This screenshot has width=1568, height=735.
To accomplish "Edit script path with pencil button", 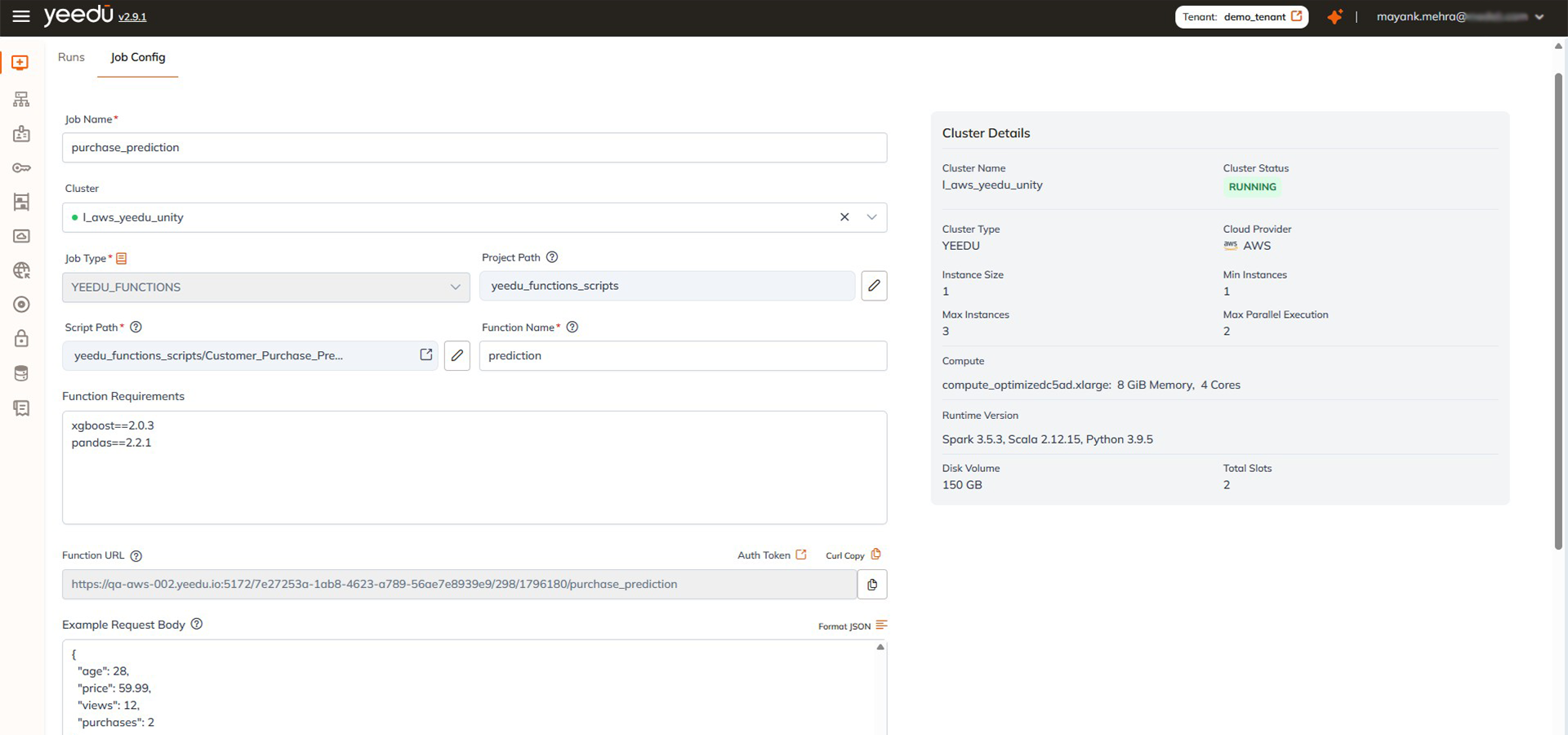I will pos(457,355).
